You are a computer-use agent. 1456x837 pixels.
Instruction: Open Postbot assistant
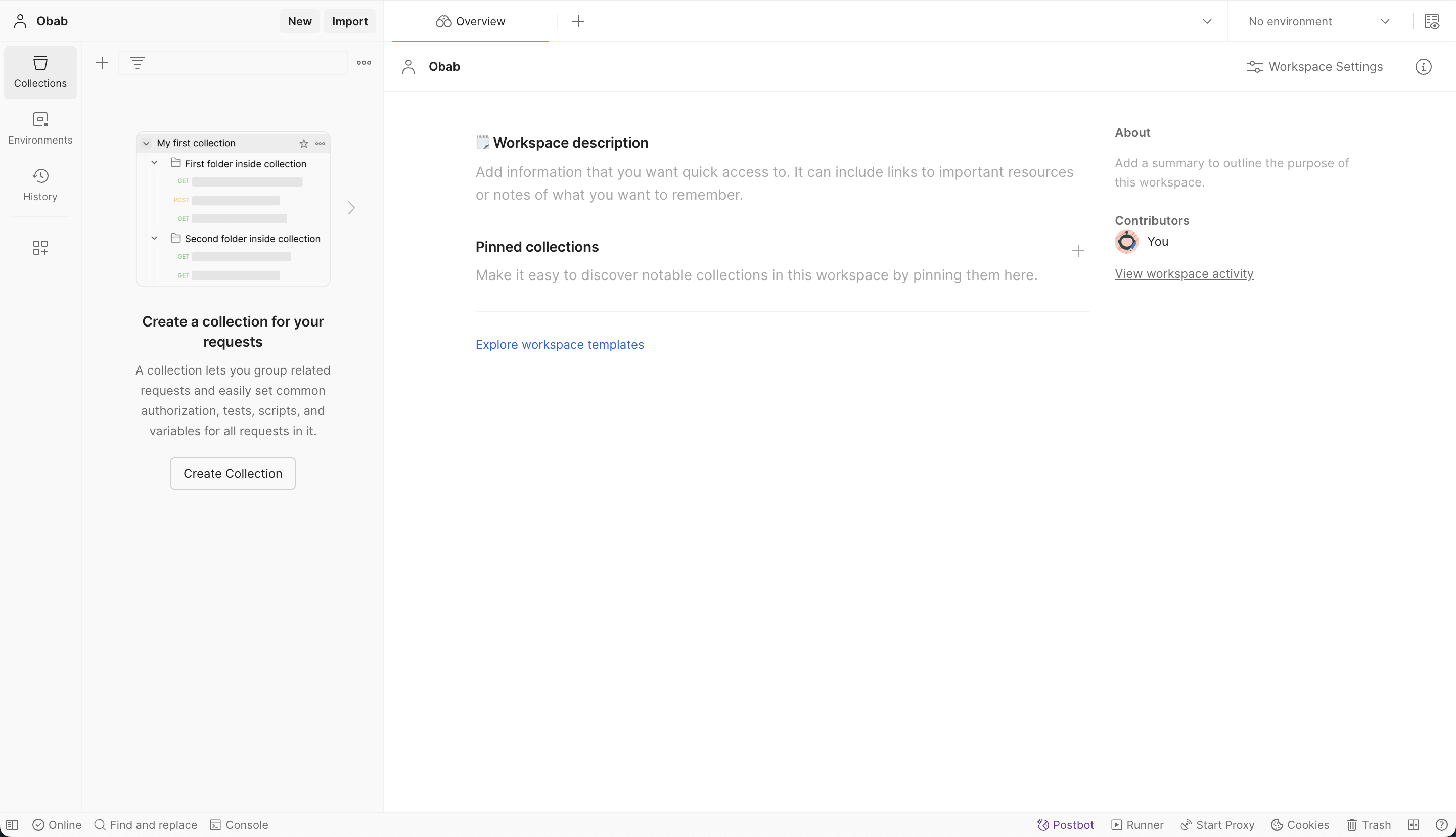pyautogui.click(x=1065, y=825)
